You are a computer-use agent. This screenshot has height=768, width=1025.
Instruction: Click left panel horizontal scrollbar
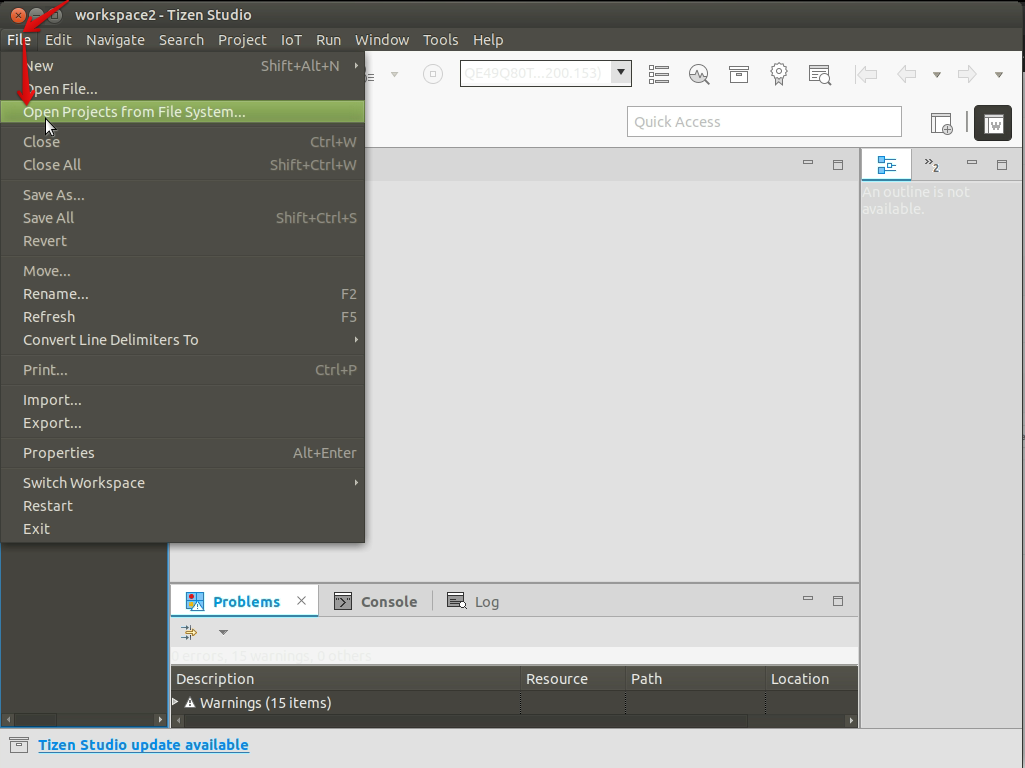84,720
